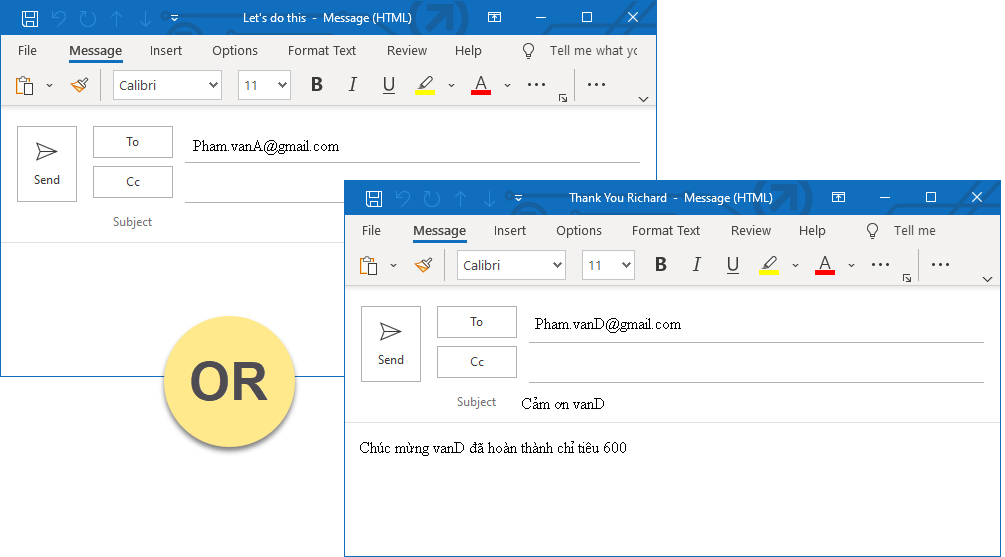Open Review tab in Let's do this window
1005x557 pixels.
[x=406, y=51]
